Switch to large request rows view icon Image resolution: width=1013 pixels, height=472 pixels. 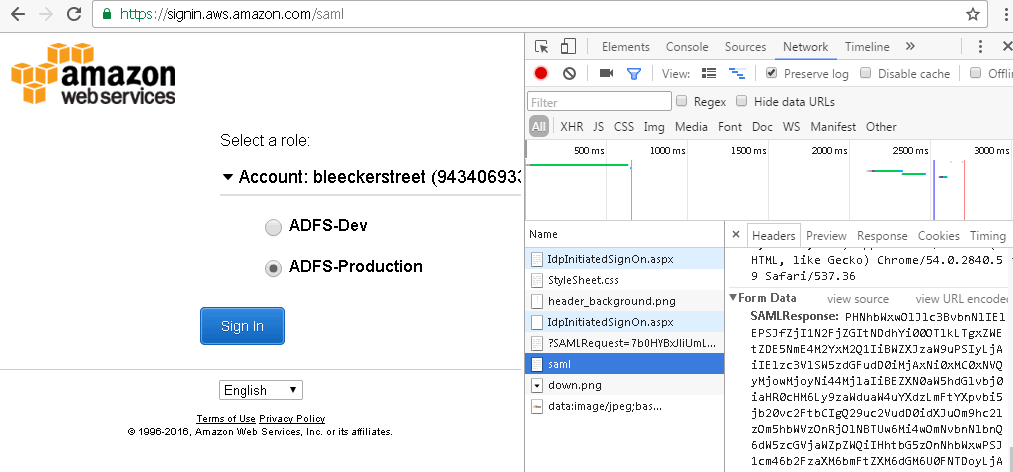coord(709,73)
